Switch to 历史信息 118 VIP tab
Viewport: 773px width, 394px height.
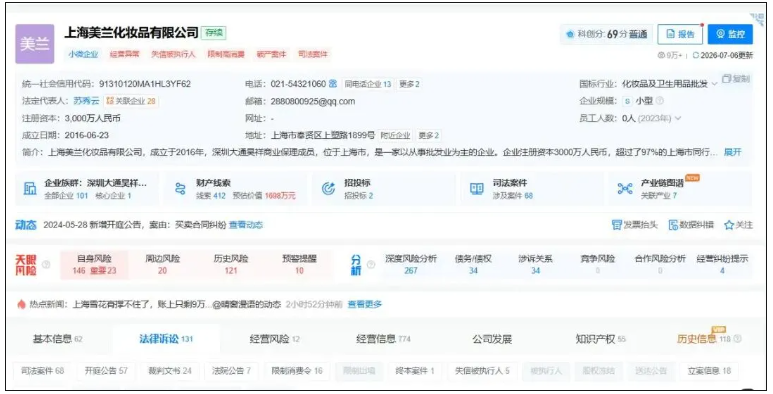click(704, 339)
